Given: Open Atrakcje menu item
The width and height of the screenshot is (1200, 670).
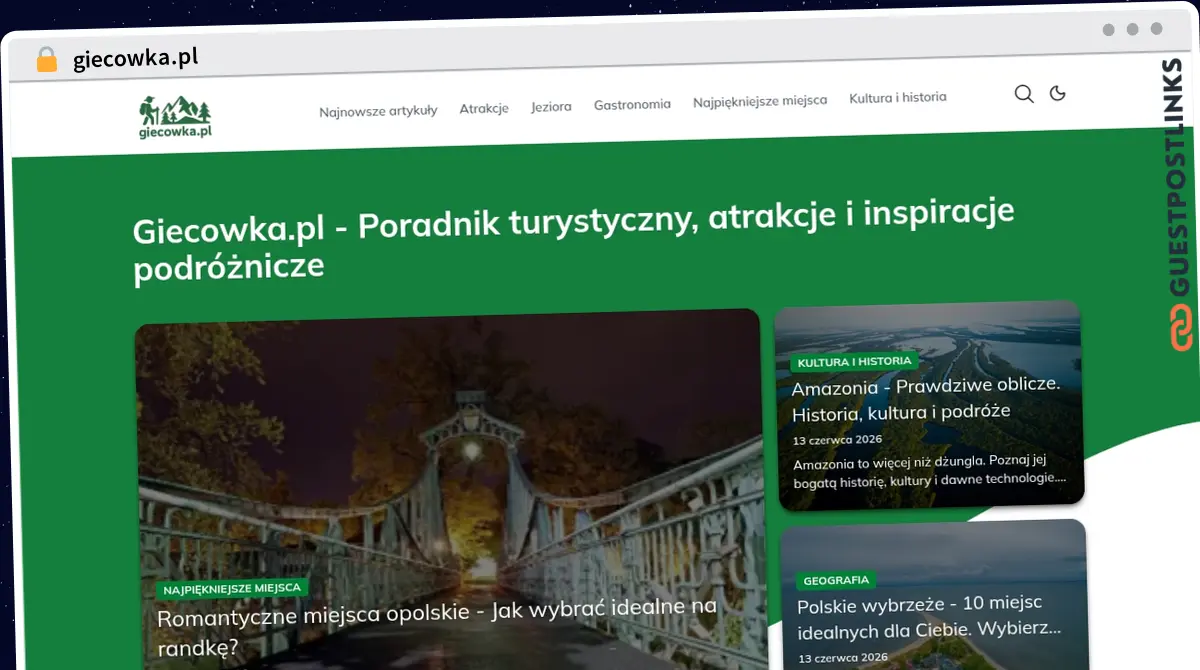Looking at the screenshot, I should (484, 108).
